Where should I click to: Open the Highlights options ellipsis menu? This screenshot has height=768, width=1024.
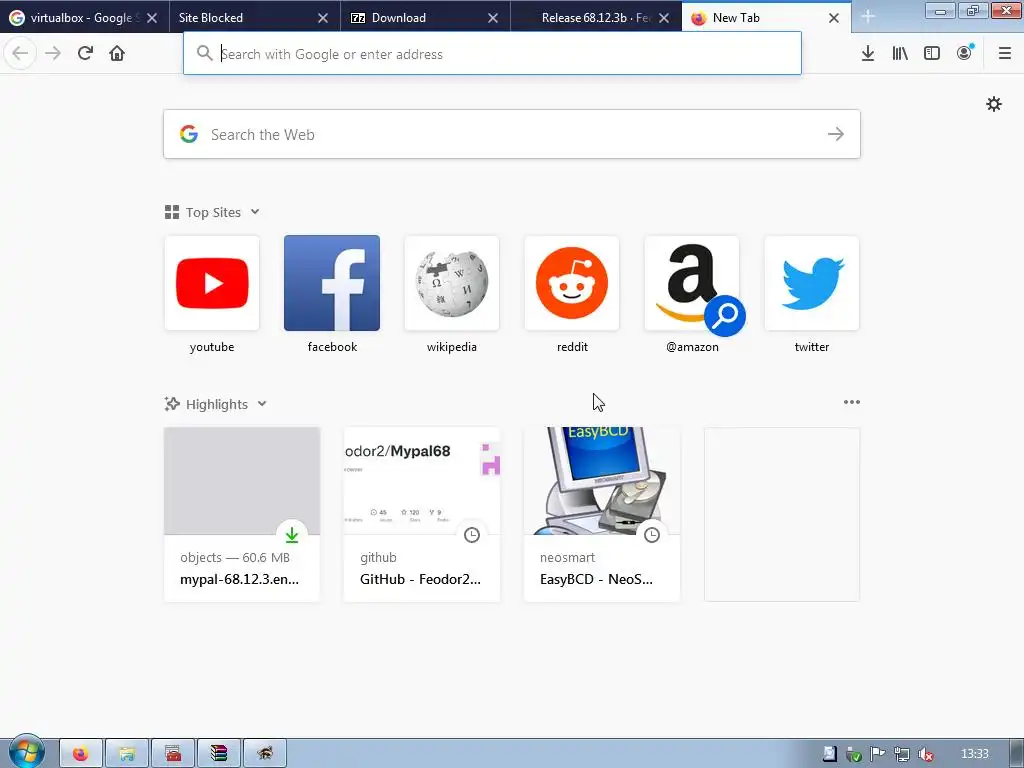click(x=852, y=402)
